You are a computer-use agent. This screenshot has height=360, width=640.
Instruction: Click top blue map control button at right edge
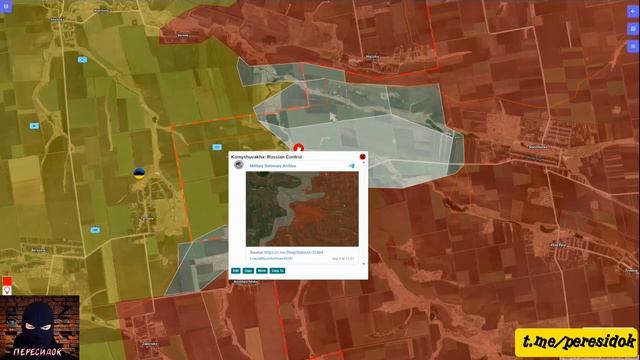pyautogui.click(x=633, y=11)
